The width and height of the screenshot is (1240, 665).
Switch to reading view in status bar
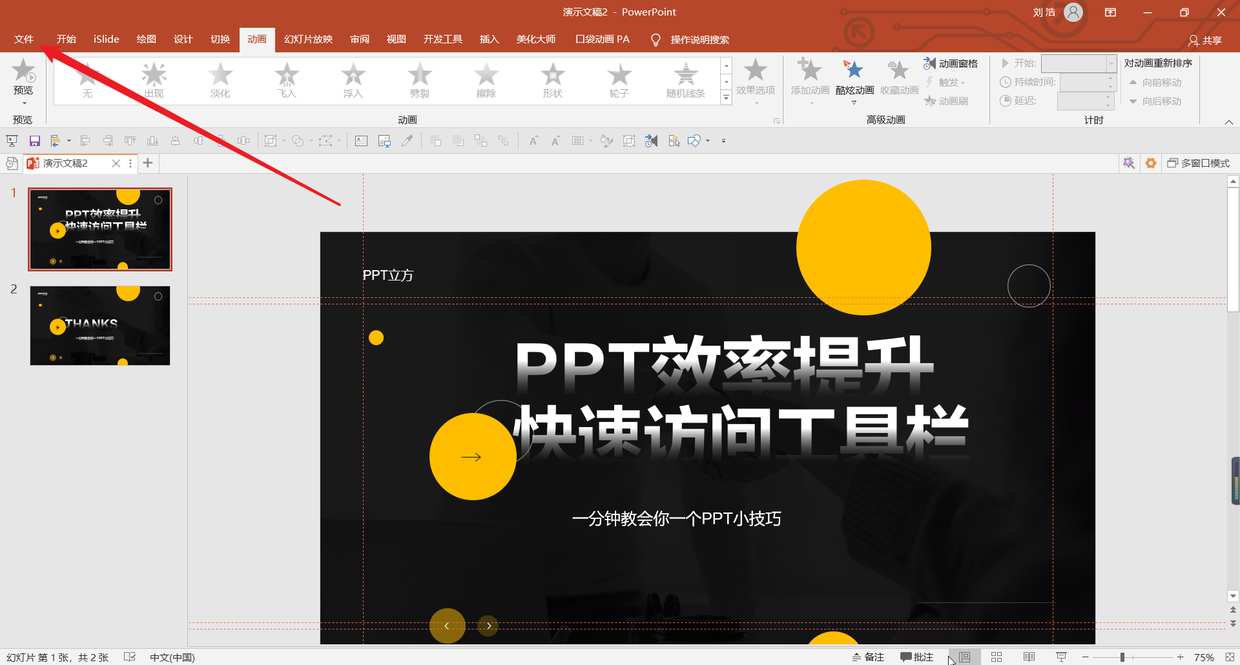coord(1029,657)
